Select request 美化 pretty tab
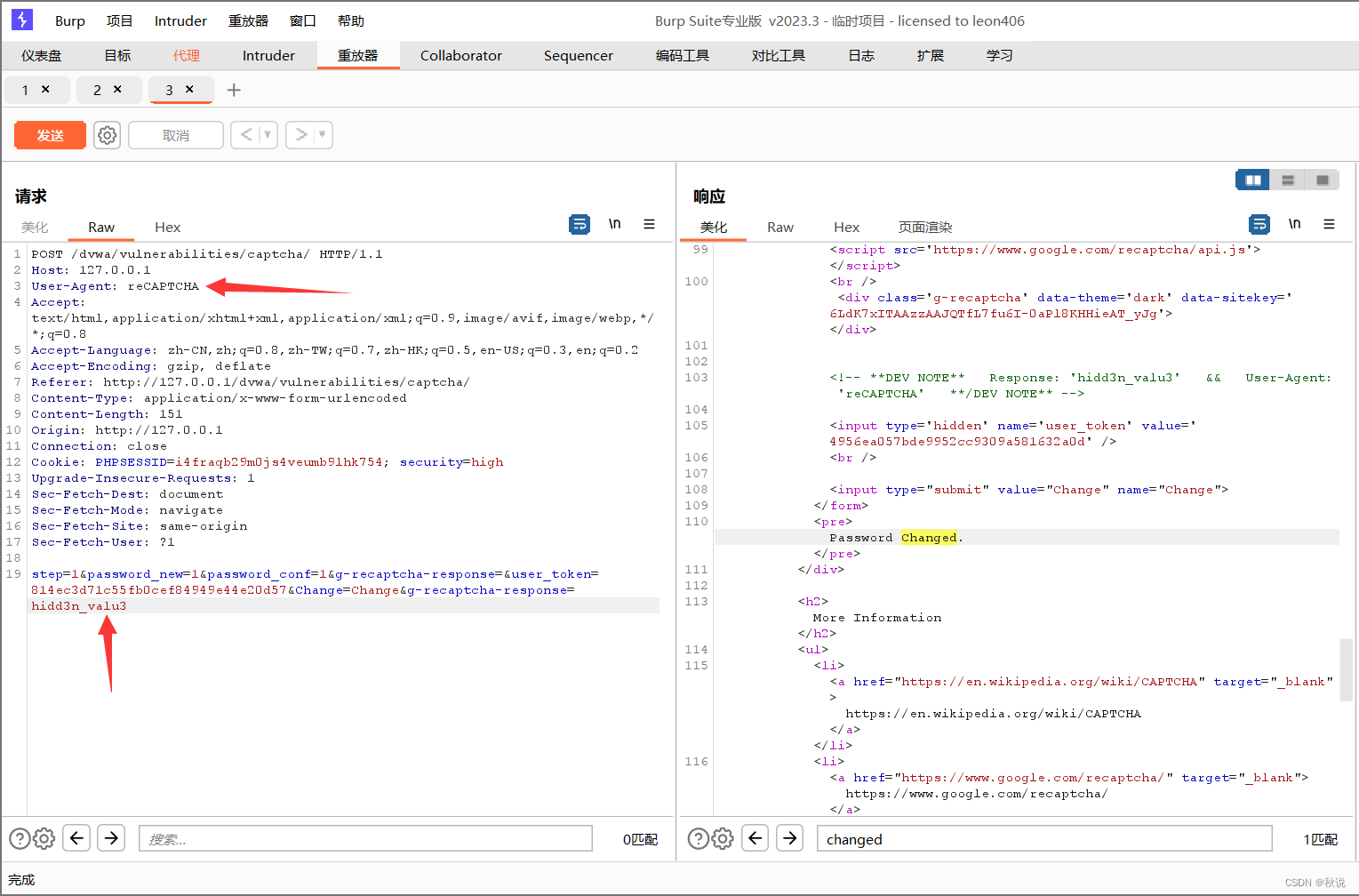This screenshot has width=1359, height=896. point(35,228)
